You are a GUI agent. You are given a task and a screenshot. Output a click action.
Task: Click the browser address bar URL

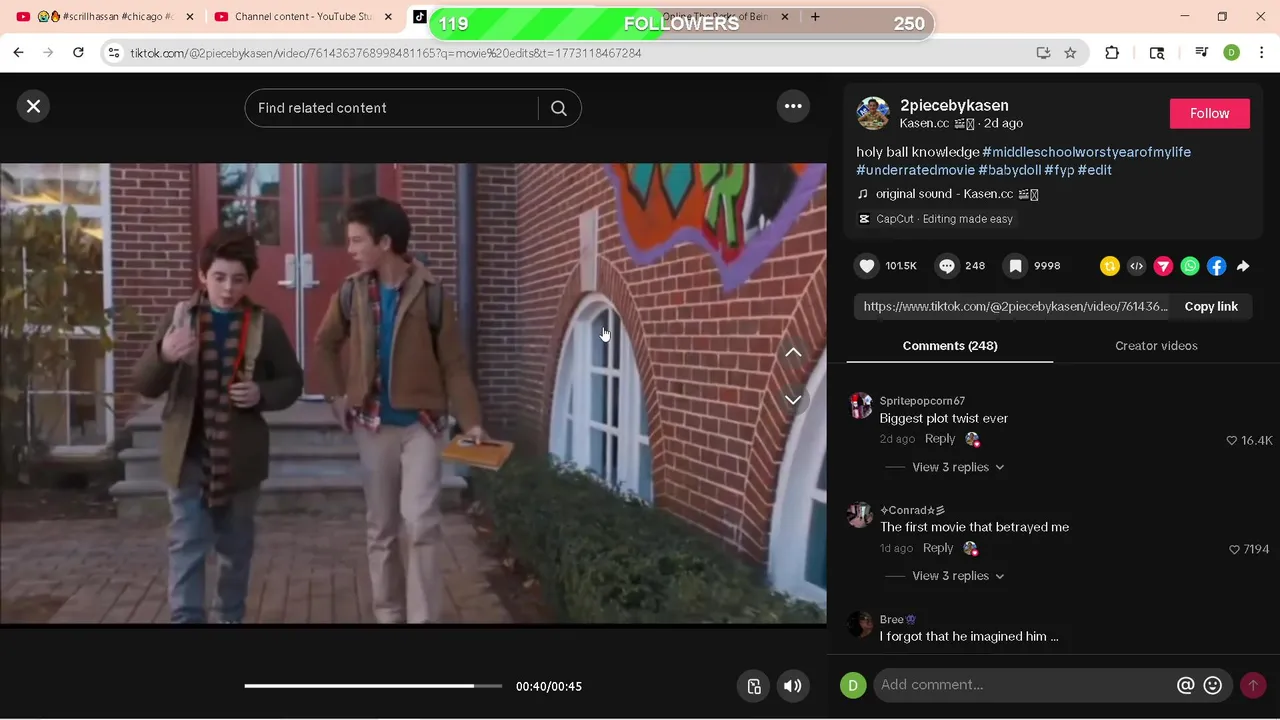[385, 53]
